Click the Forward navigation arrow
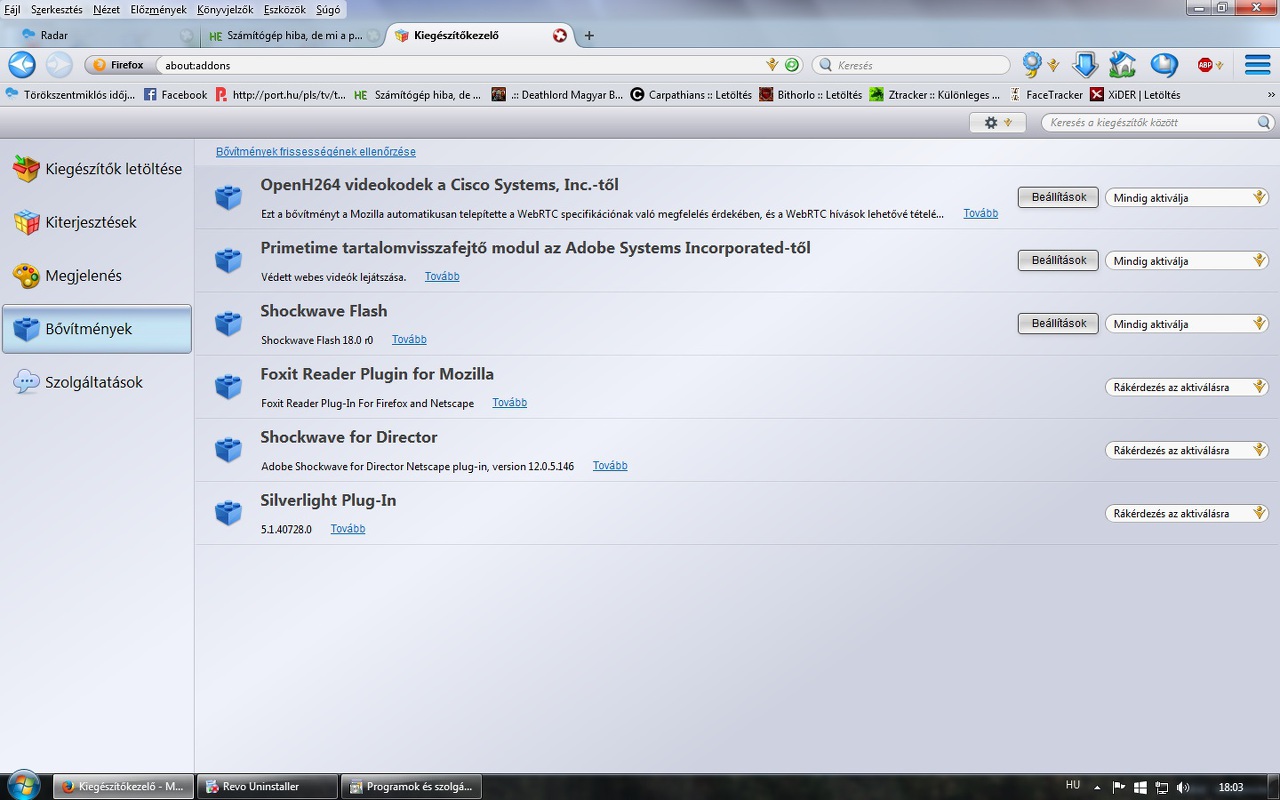This screenshot has height=800, width=1280. pyautogui.click(x=59, y=65)
